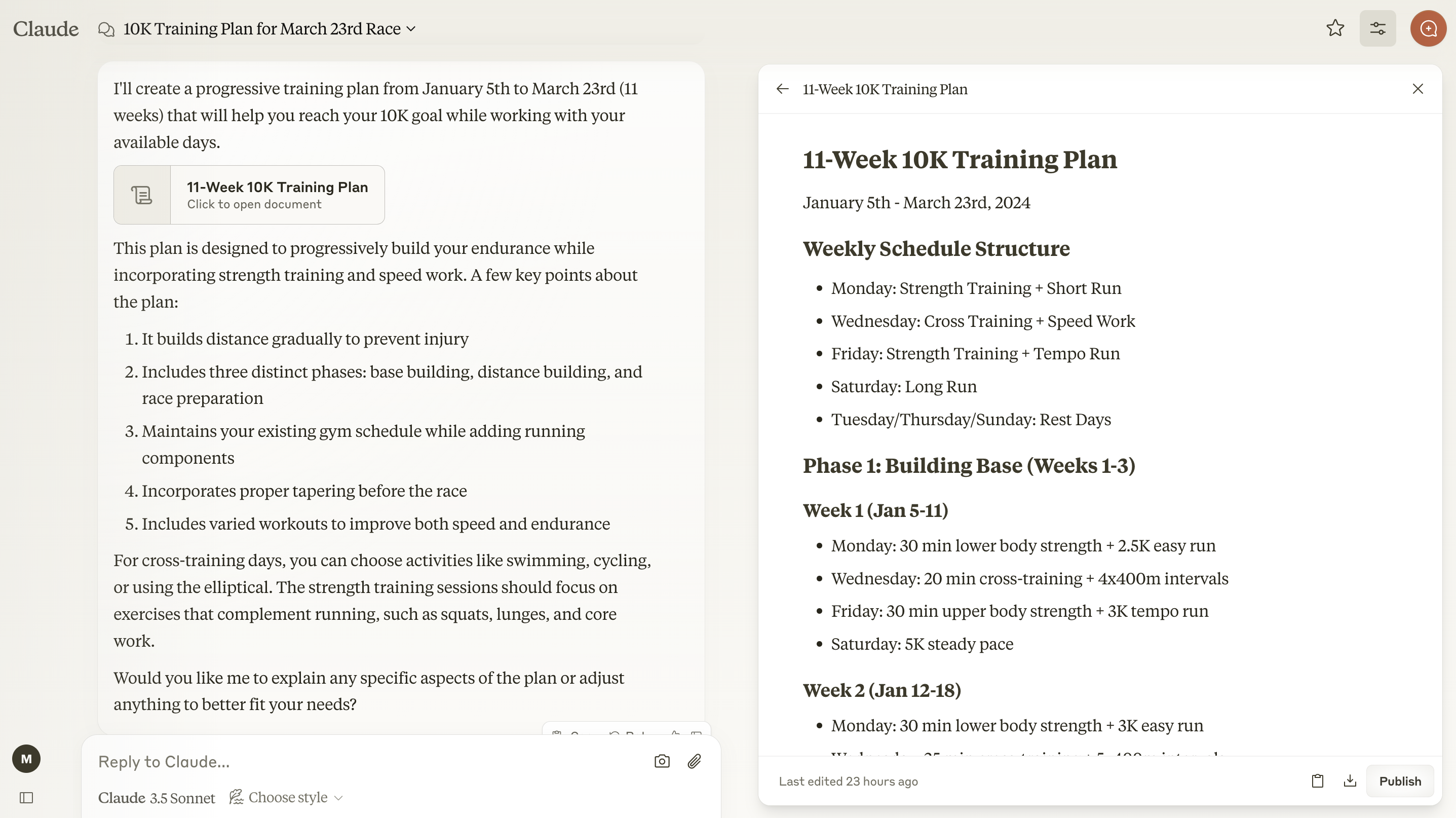Select the Claude 3.5 Sonnet model picker

coord(157,798)
